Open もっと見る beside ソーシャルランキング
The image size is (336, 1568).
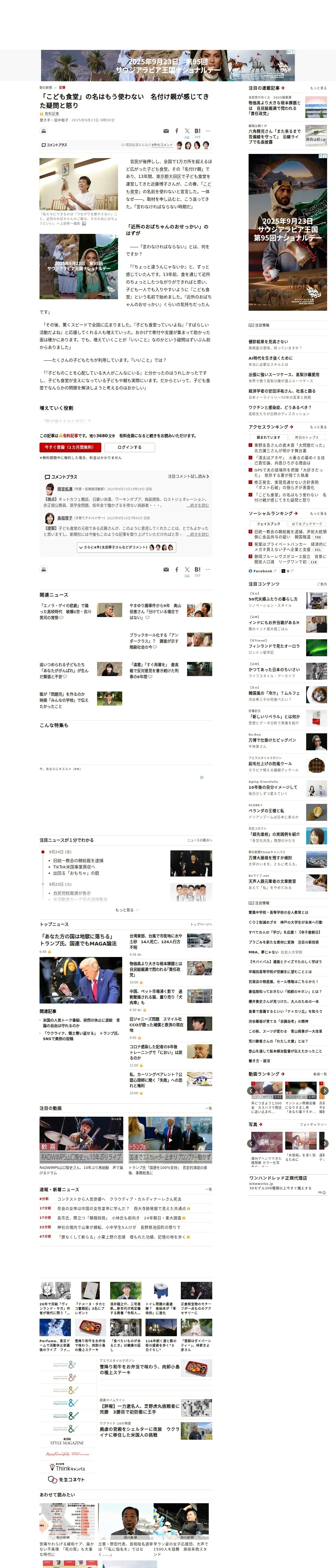pos(318,513)
